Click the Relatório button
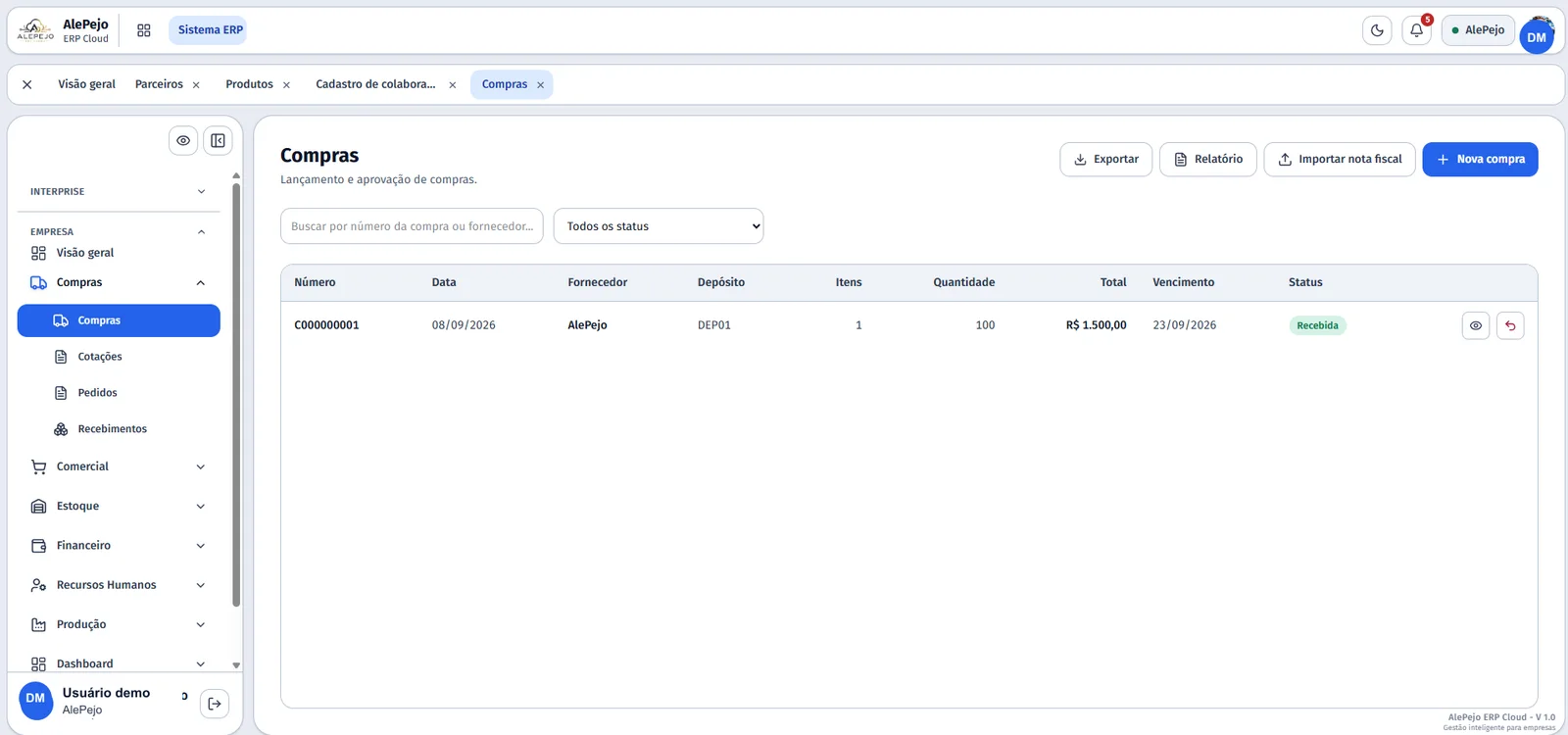1568x735 pixels. tap(1207, 160)
